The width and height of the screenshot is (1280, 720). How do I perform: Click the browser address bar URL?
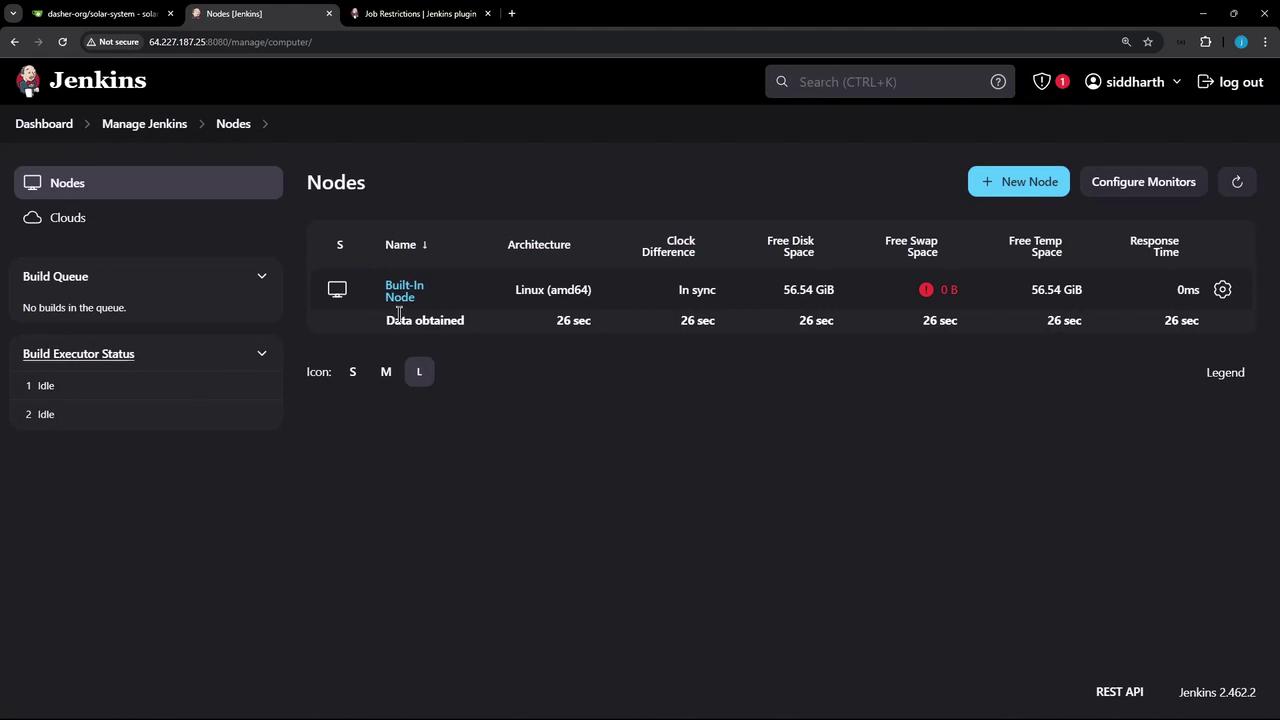230,42
